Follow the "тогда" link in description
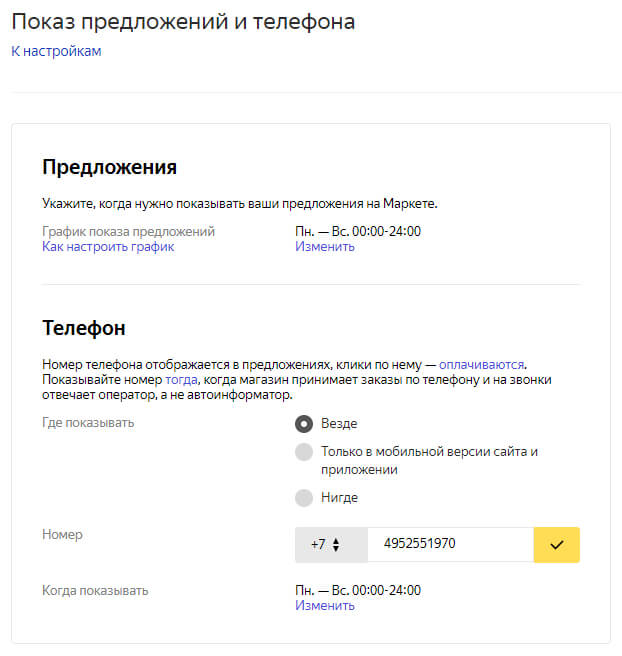The width and height of the screenshot is (622, 656). pyautogui.click(x=181, y=380)
